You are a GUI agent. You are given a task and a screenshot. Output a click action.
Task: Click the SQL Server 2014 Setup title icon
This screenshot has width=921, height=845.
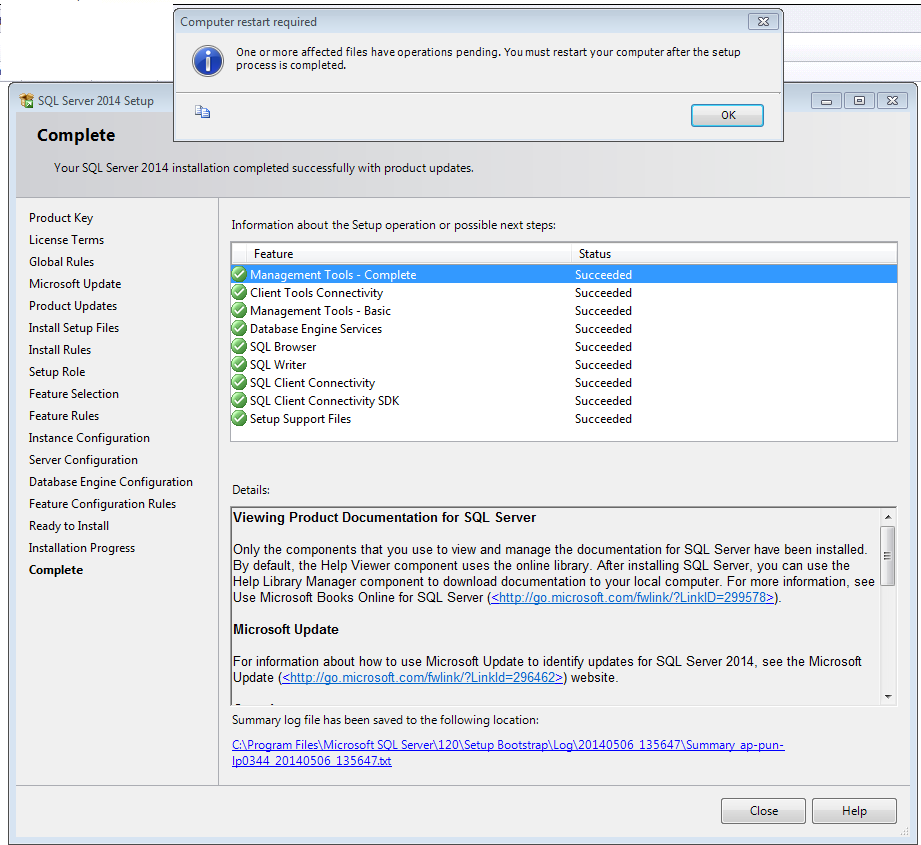(26, 100)
